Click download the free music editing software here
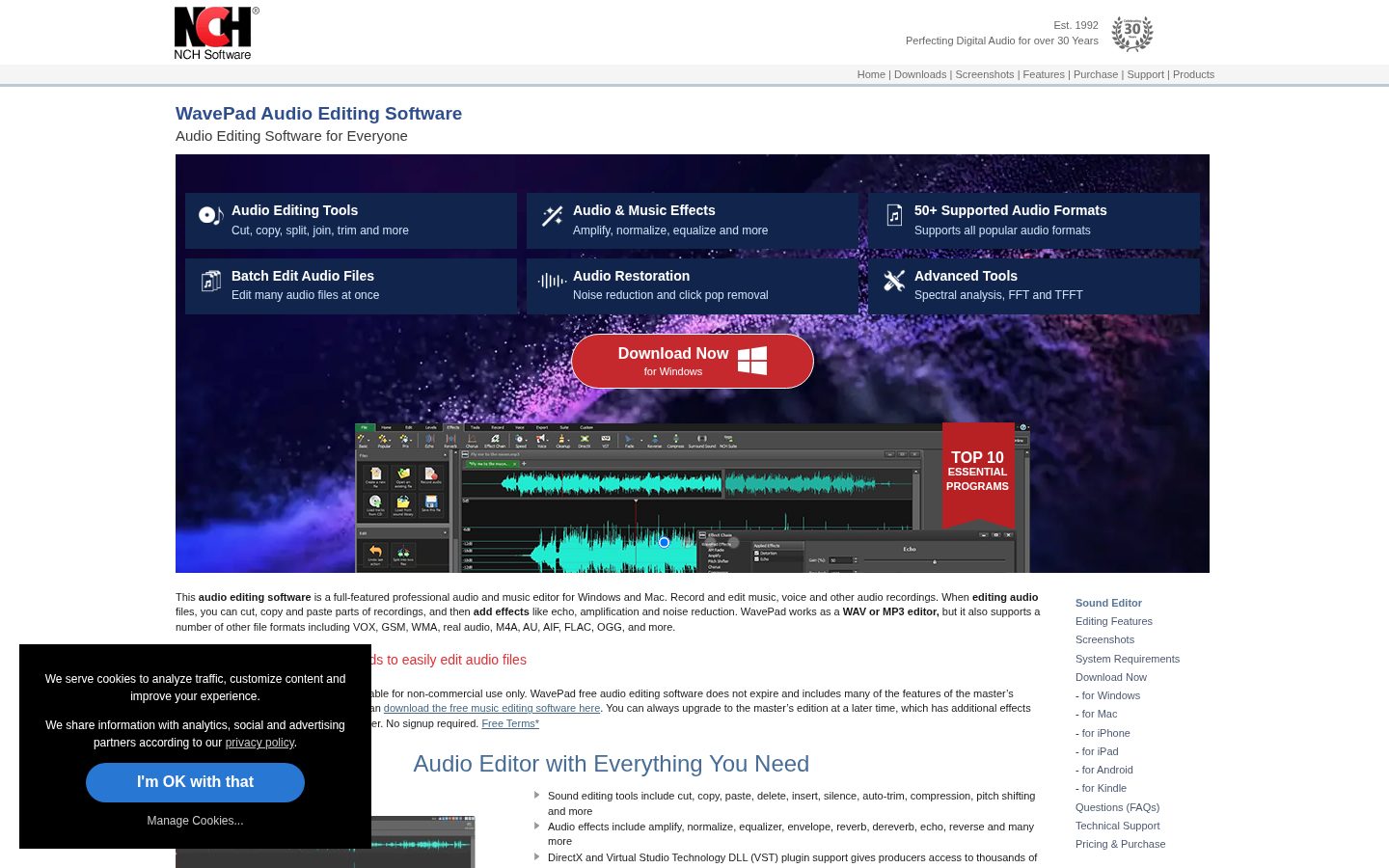The width and height of the screenshot is (1389, 868). [492, 708]
